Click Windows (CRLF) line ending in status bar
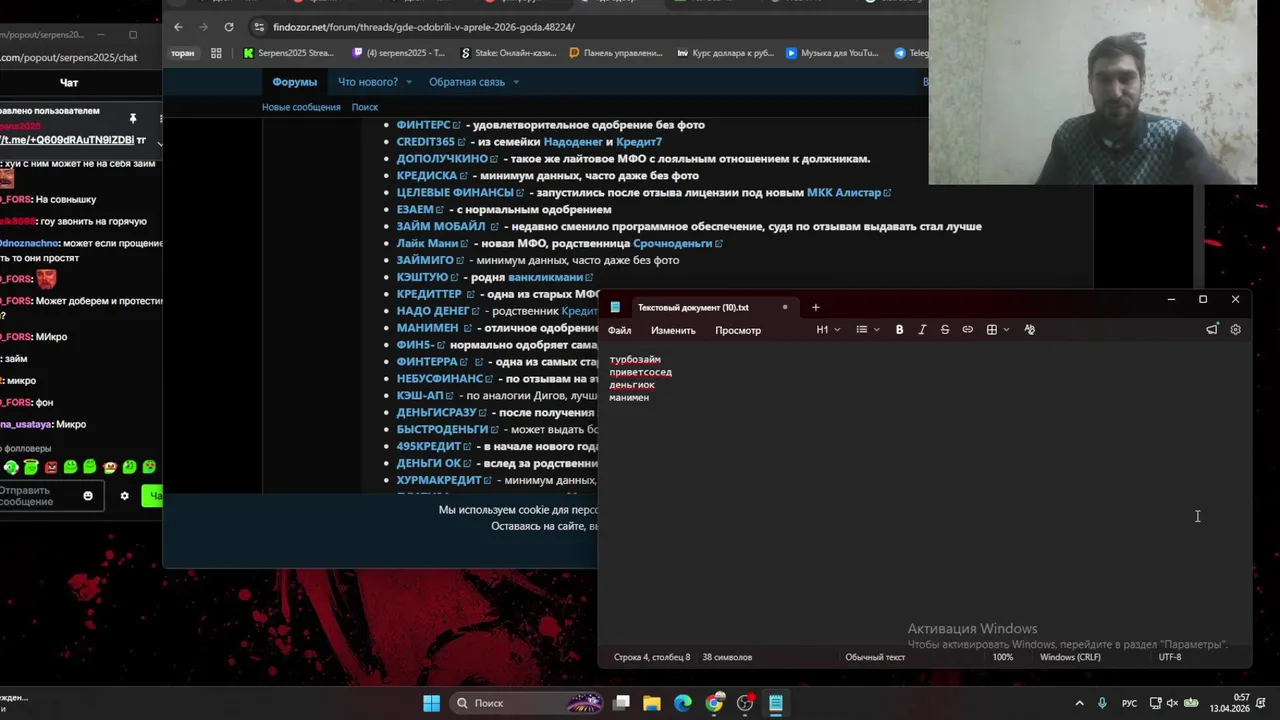Viewport: 1280px width, 720px height. click(1070, 657)
